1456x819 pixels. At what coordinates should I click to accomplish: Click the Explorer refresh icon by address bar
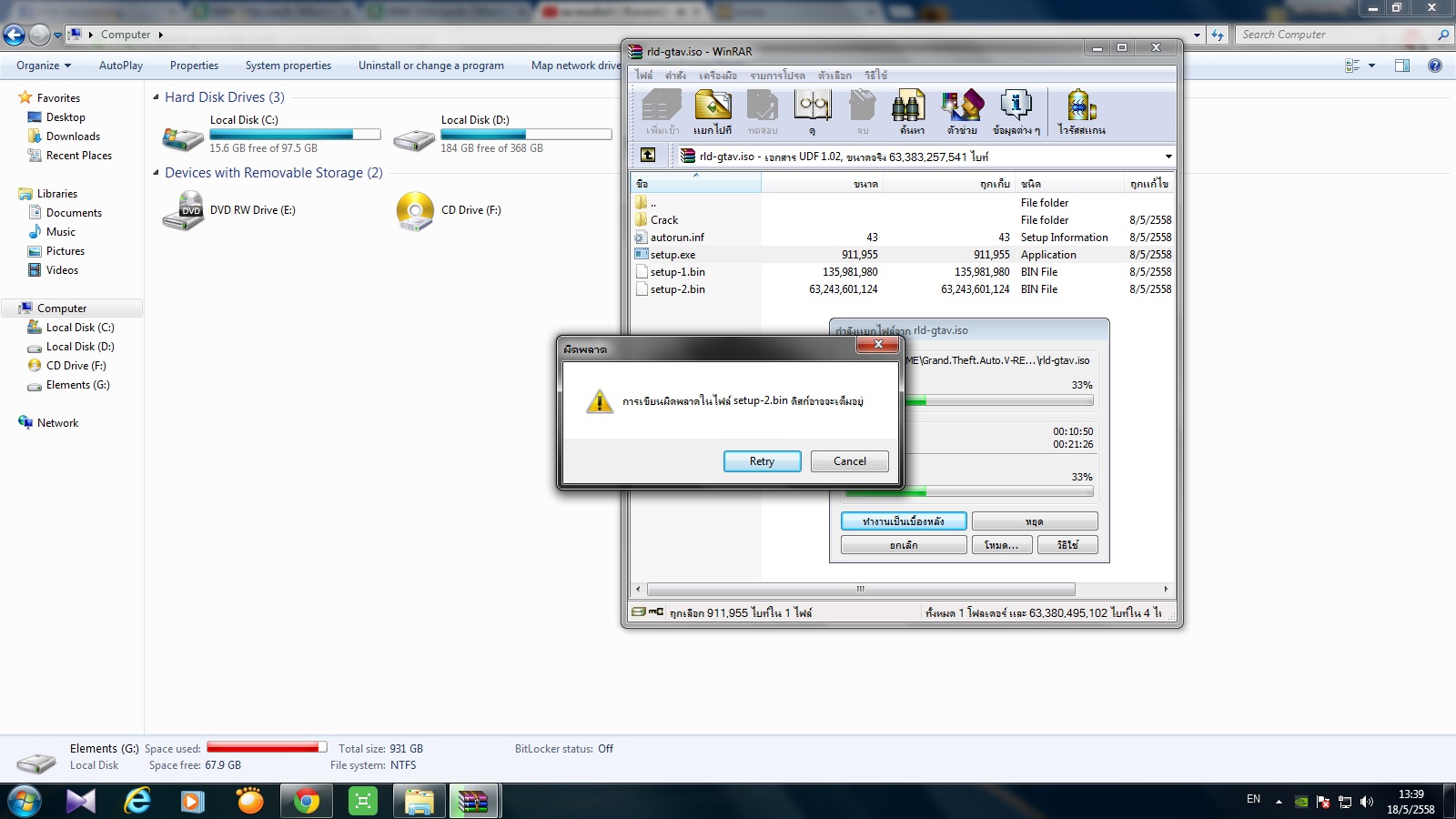pyautogui.click(x=1218, y=35)
